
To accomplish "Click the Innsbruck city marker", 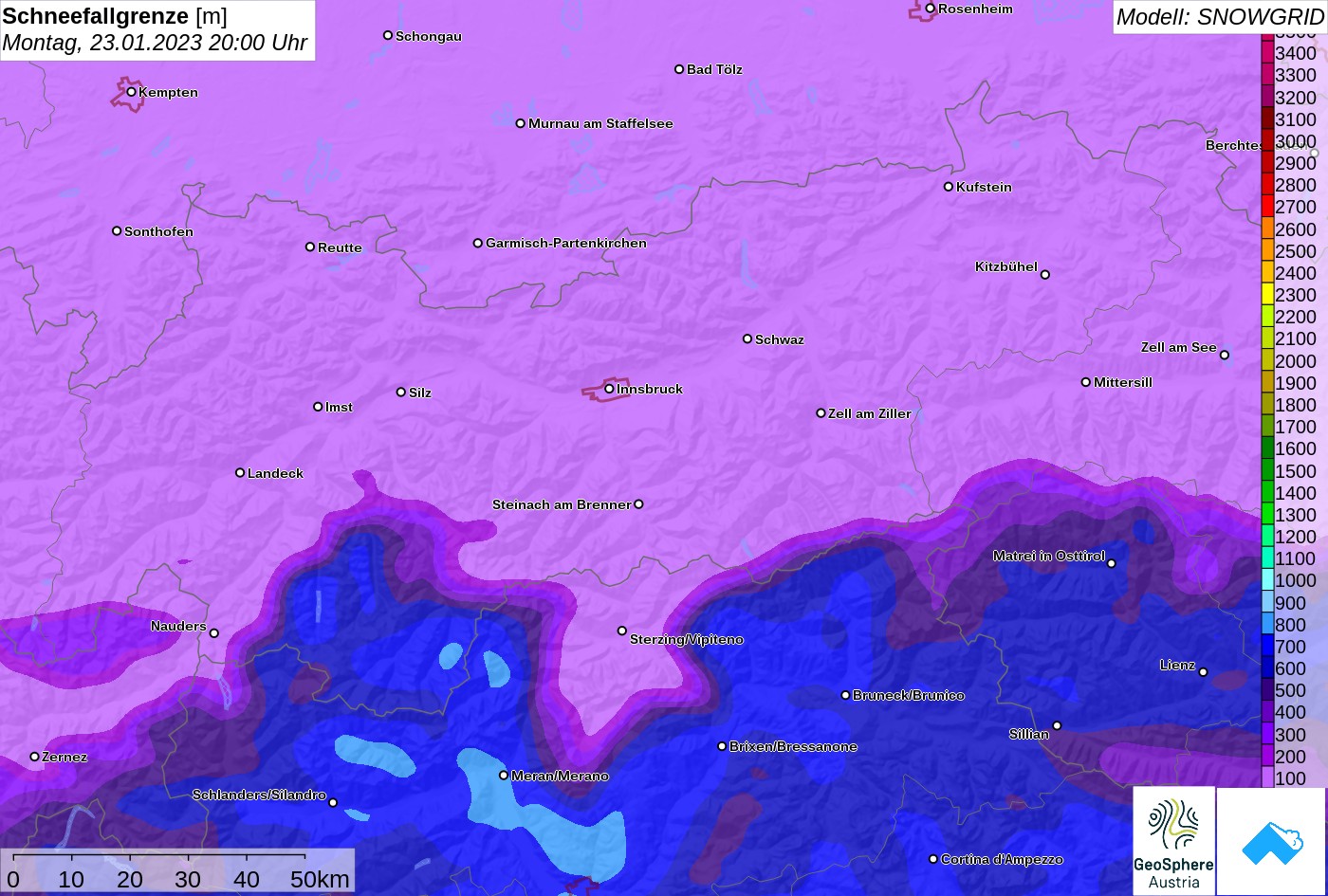I will tap(609, 389).
